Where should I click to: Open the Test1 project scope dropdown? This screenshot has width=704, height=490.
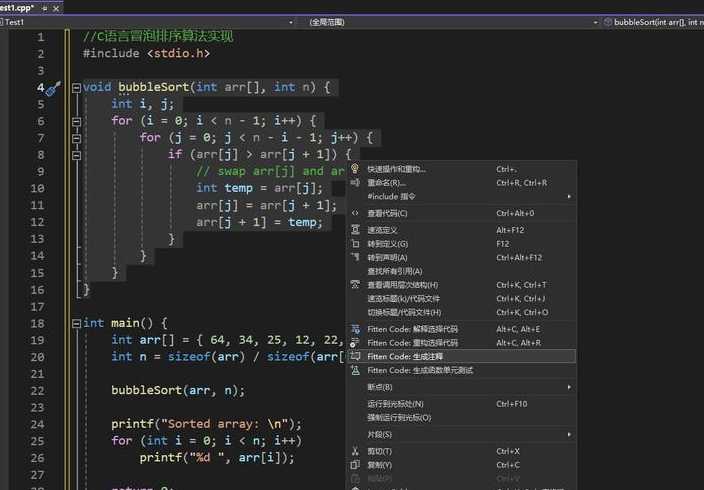click(x=291, y=22)
